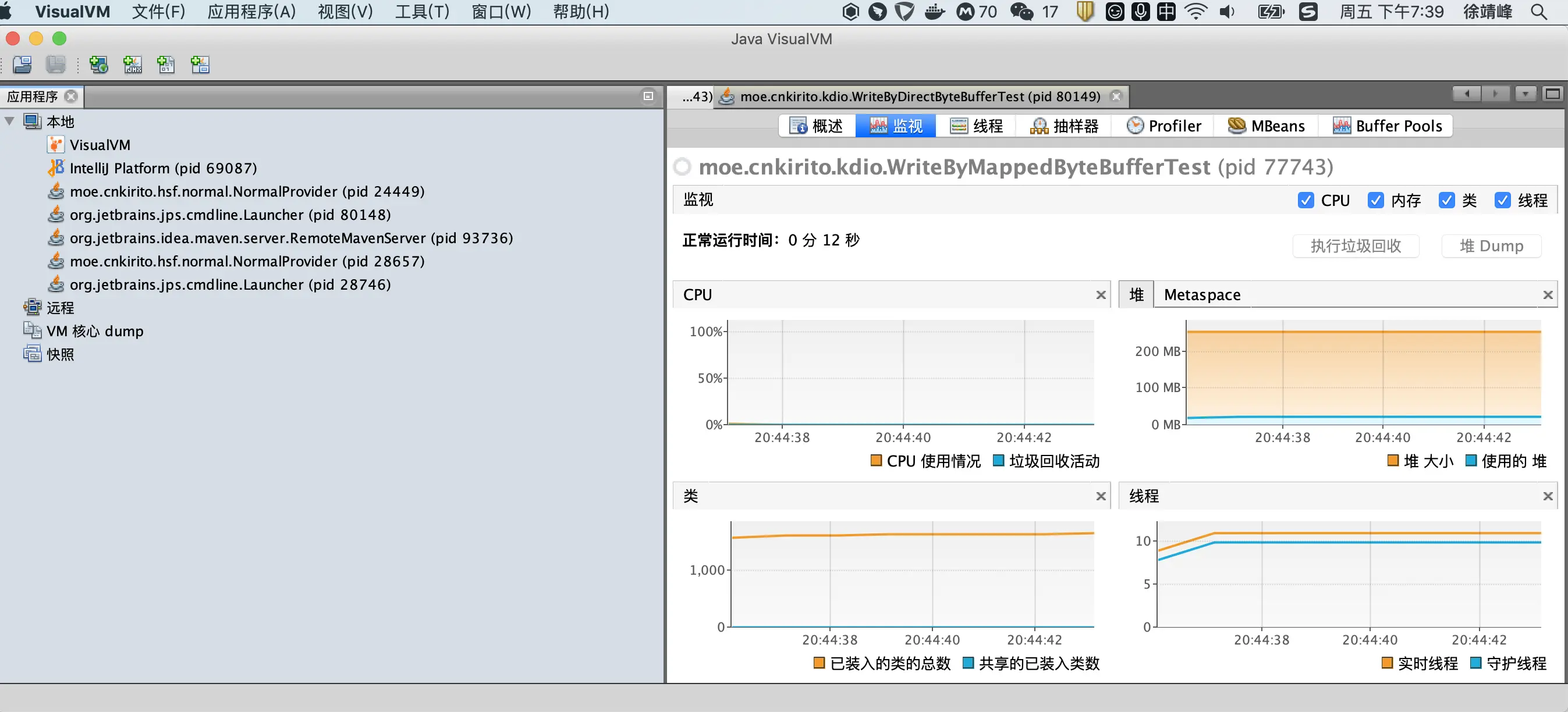Disable the 线程 monitoring checkbox
Image resolution: width=1568 pixels, height=712 pixels.
point(1503,200)
